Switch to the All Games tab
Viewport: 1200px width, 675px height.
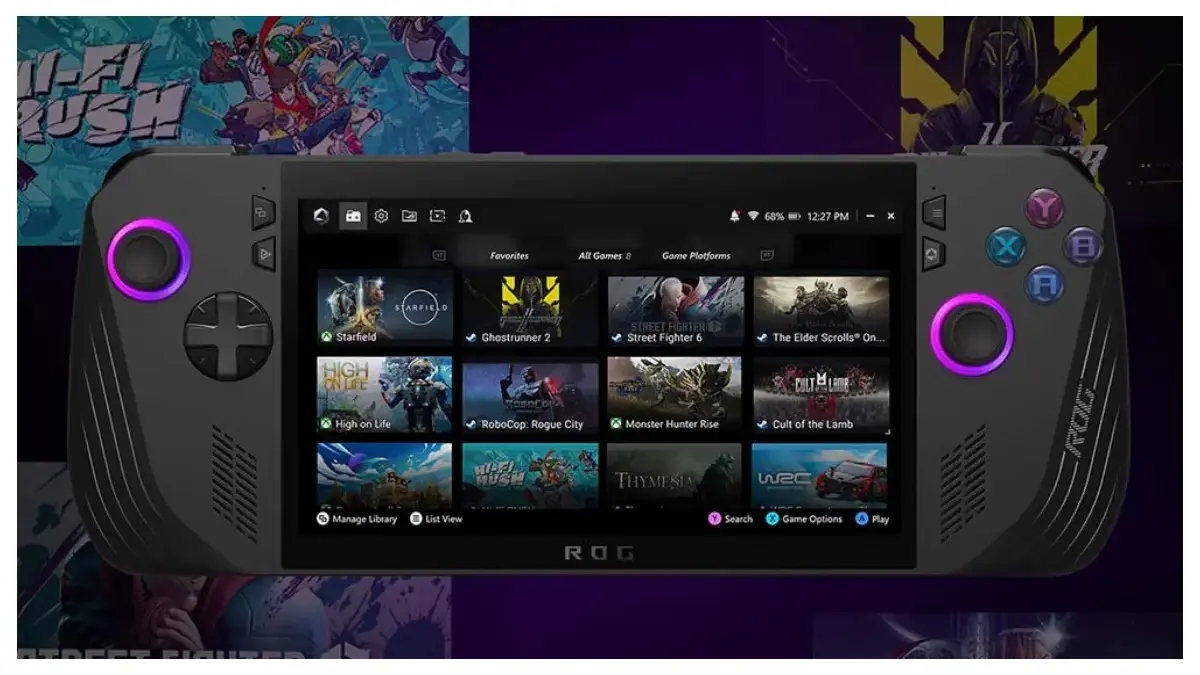point(604,256)
